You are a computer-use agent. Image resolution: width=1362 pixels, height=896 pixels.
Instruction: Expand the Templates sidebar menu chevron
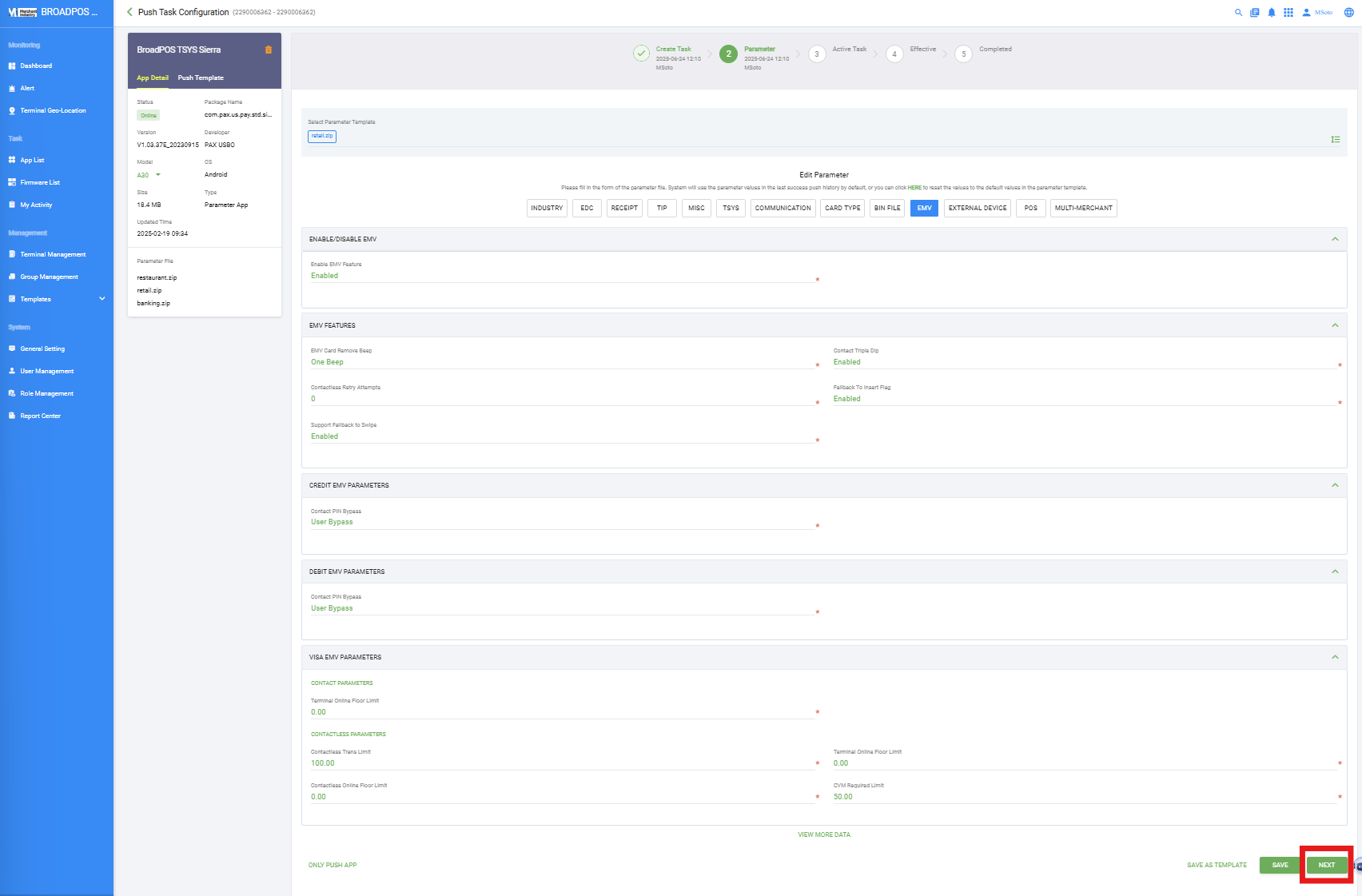(102, 299)
